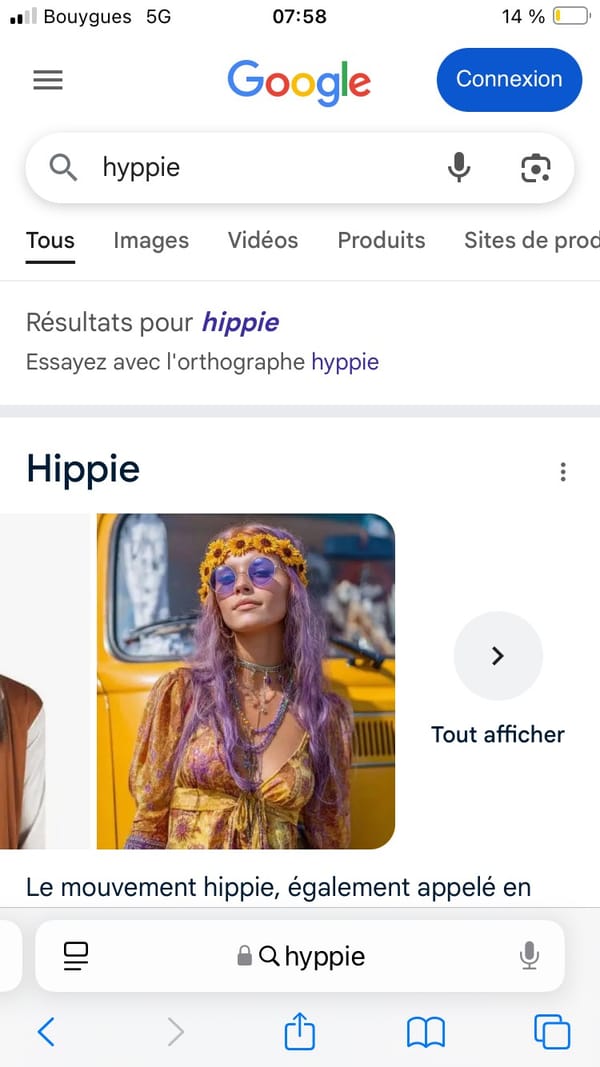The width and height of the screenshot is (600, 1067).
Task: Open Safari bookmarks book icon
Action: click(x=425, y=1032)
